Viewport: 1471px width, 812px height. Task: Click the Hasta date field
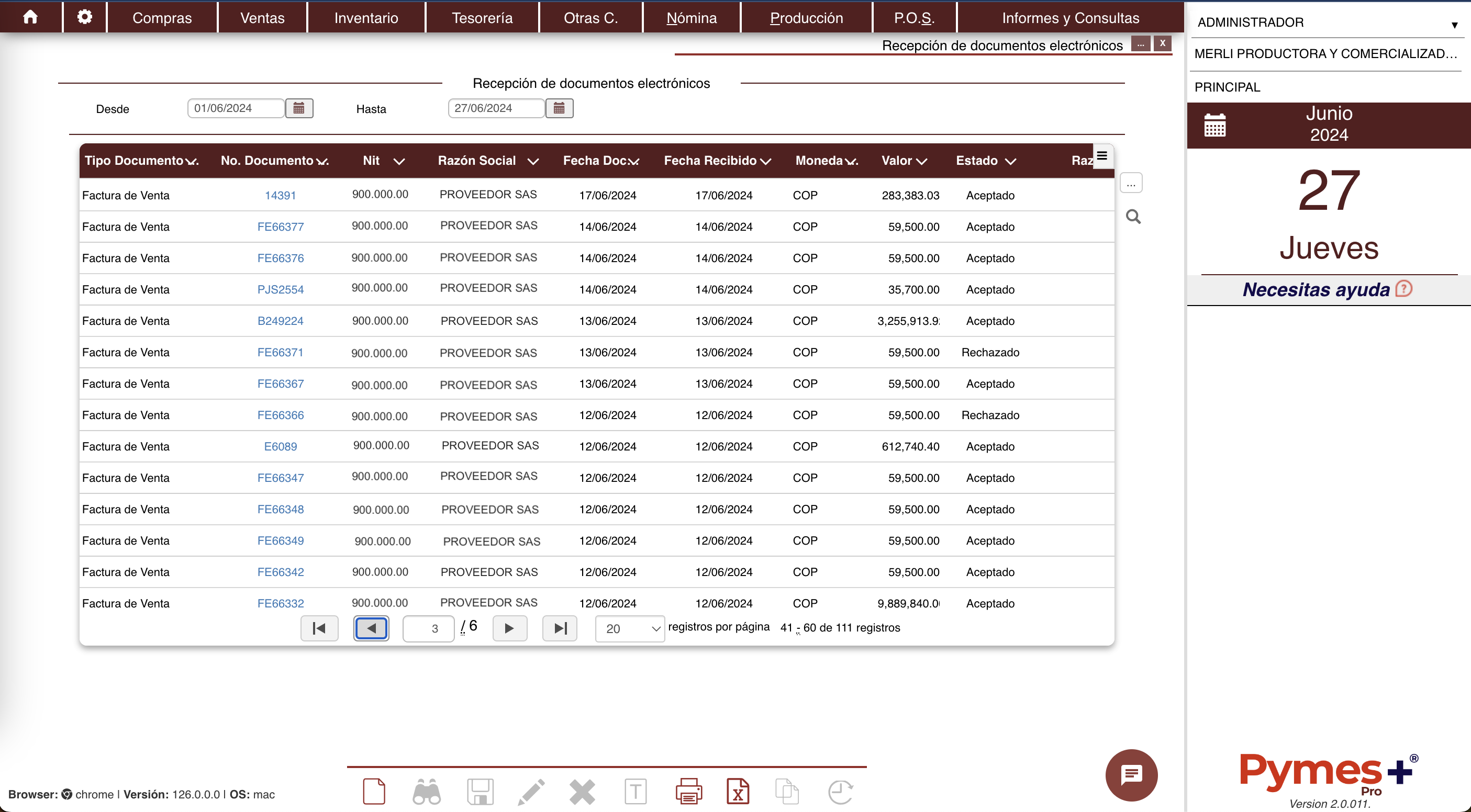[496, 108]
